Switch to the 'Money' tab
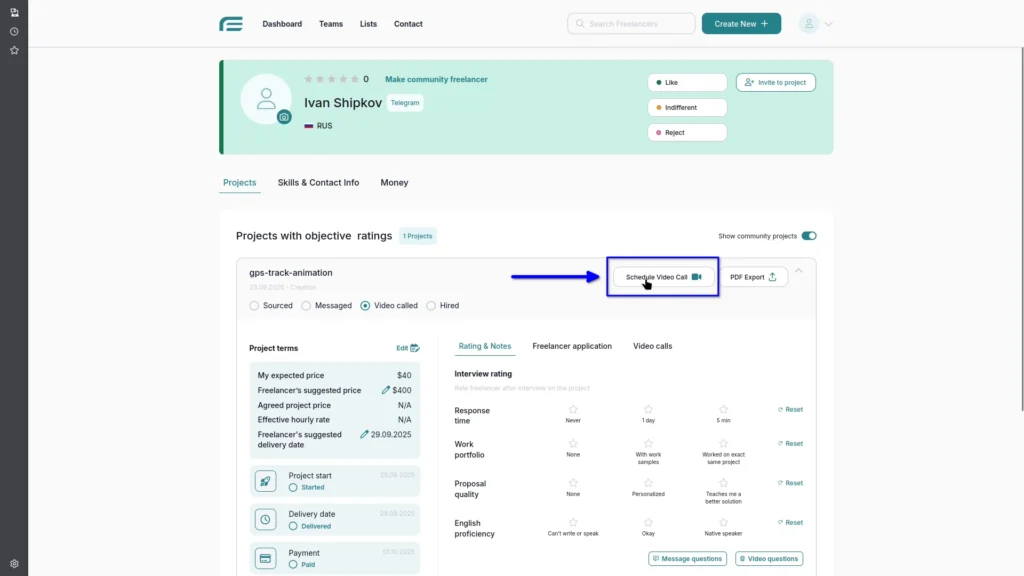Screen dimensions: 1024x576 [x=394, y=182]
